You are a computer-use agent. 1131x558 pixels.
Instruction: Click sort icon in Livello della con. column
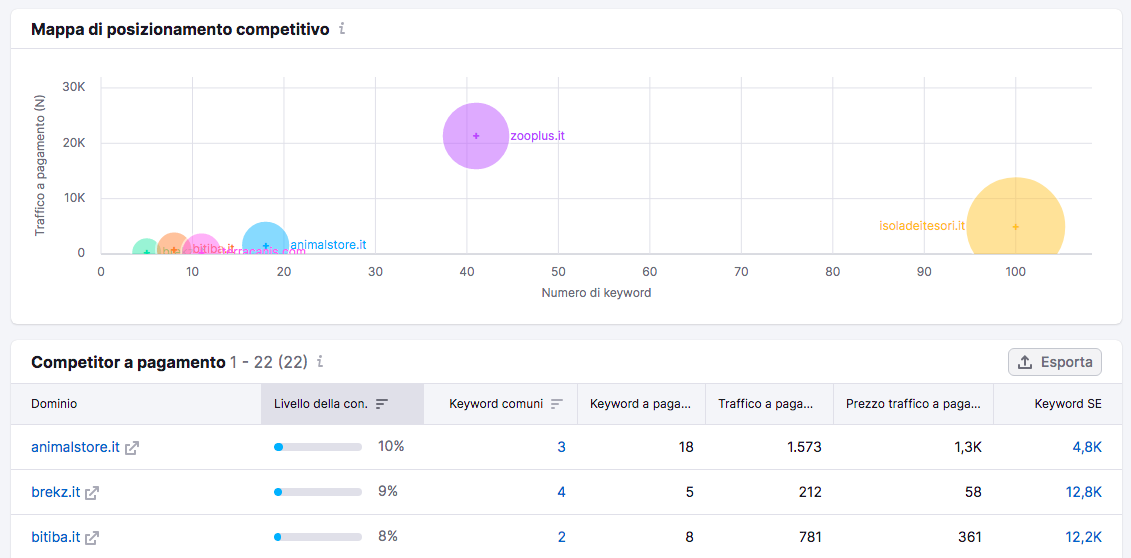point(382,404)
